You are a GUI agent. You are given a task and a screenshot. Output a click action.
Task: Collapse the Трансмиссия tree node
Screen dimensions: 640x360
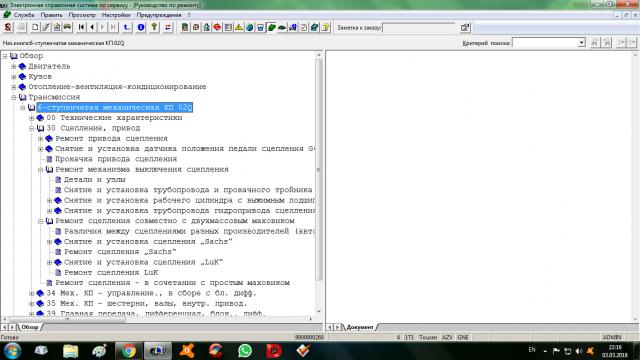[14, 97]
